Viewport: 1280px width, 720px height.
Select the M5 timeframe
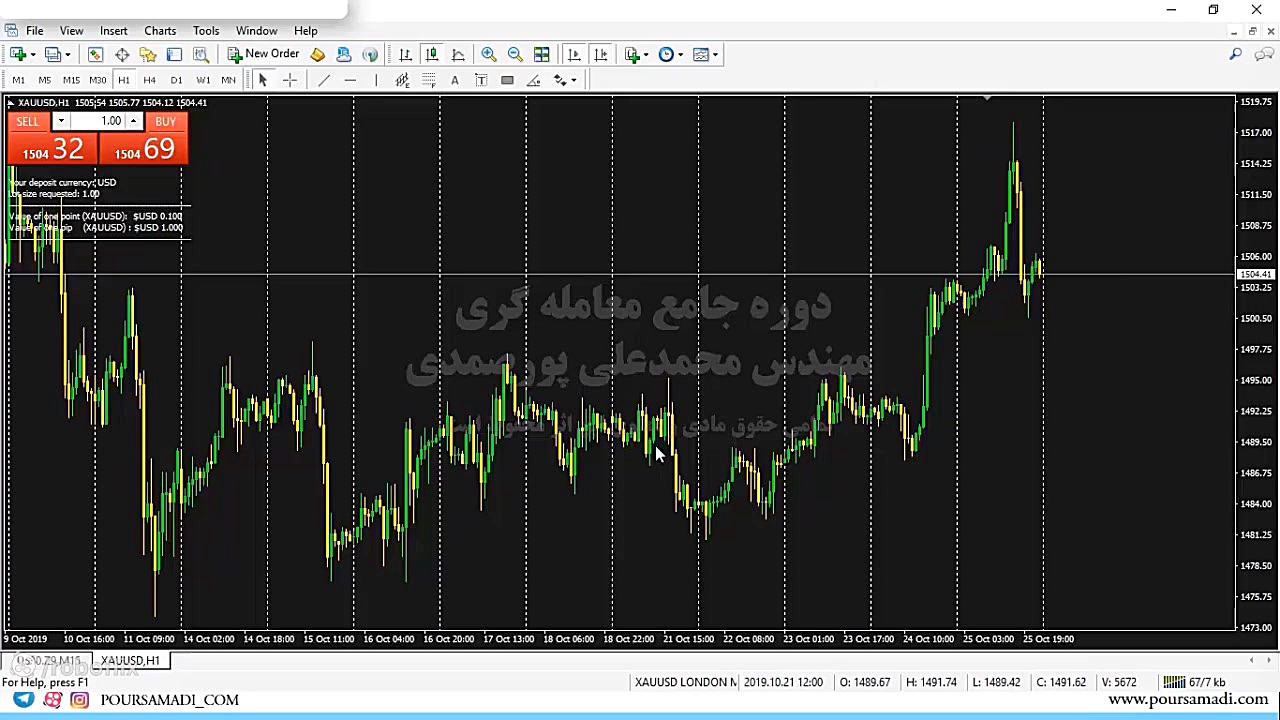[x=44, y=80]
